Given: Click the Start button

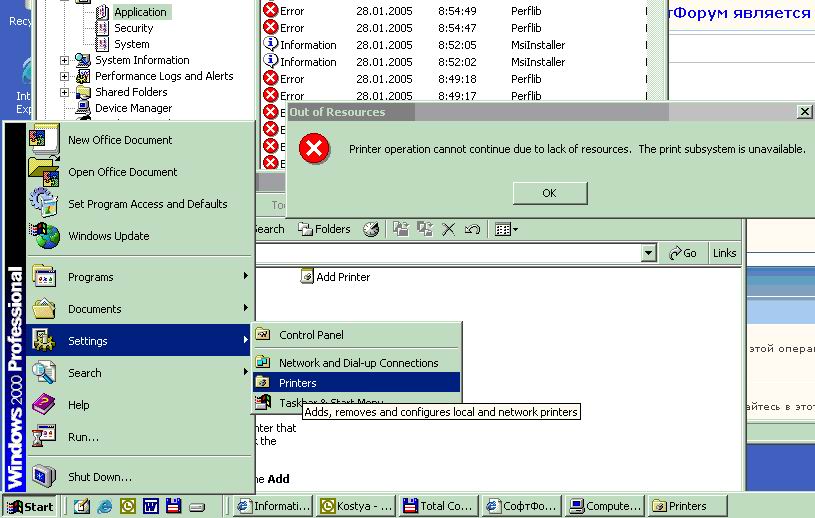Looking at the screenshot, I should click(x=30, y=506).
